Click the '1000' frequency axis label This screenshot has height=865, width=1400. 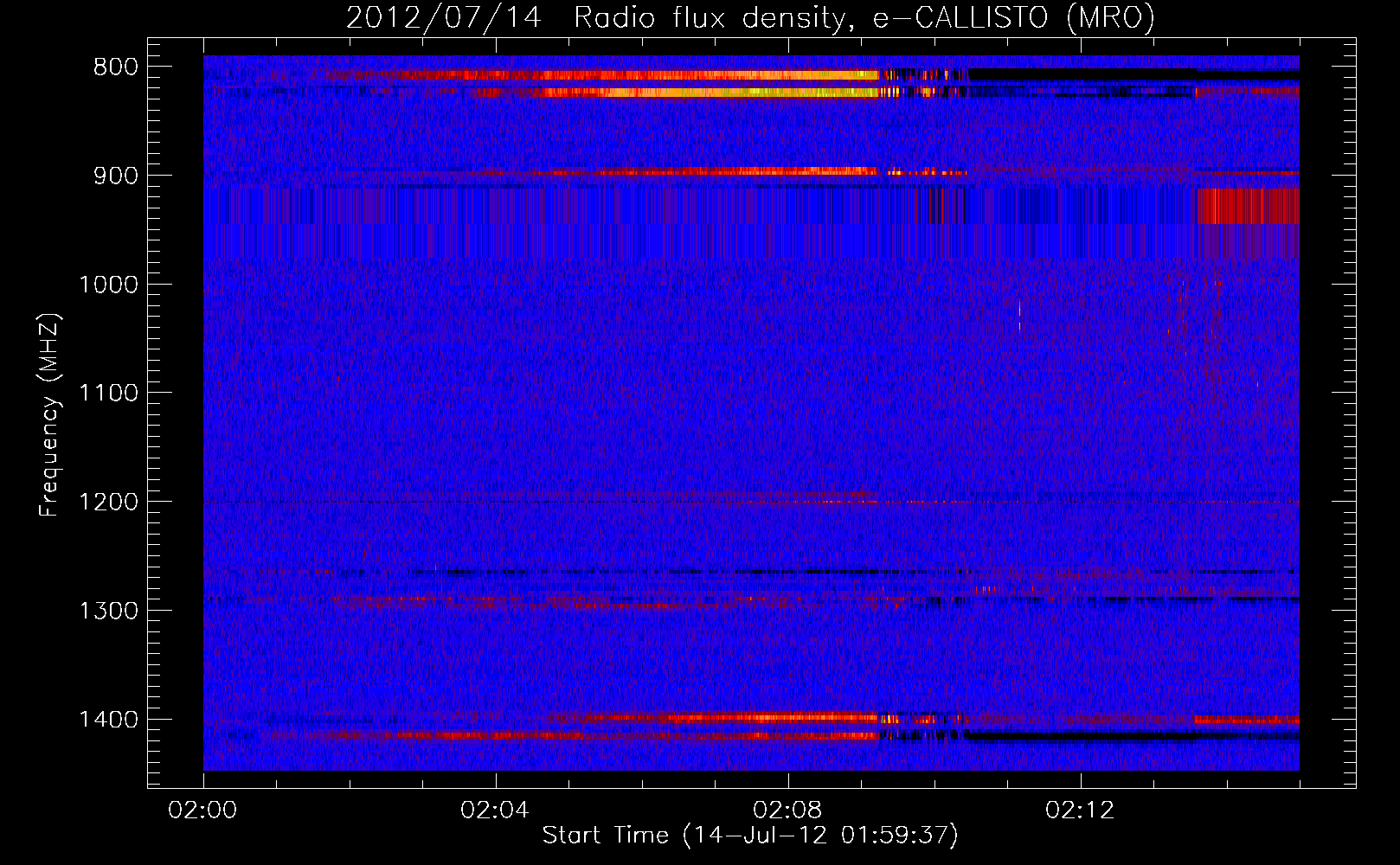108,285
